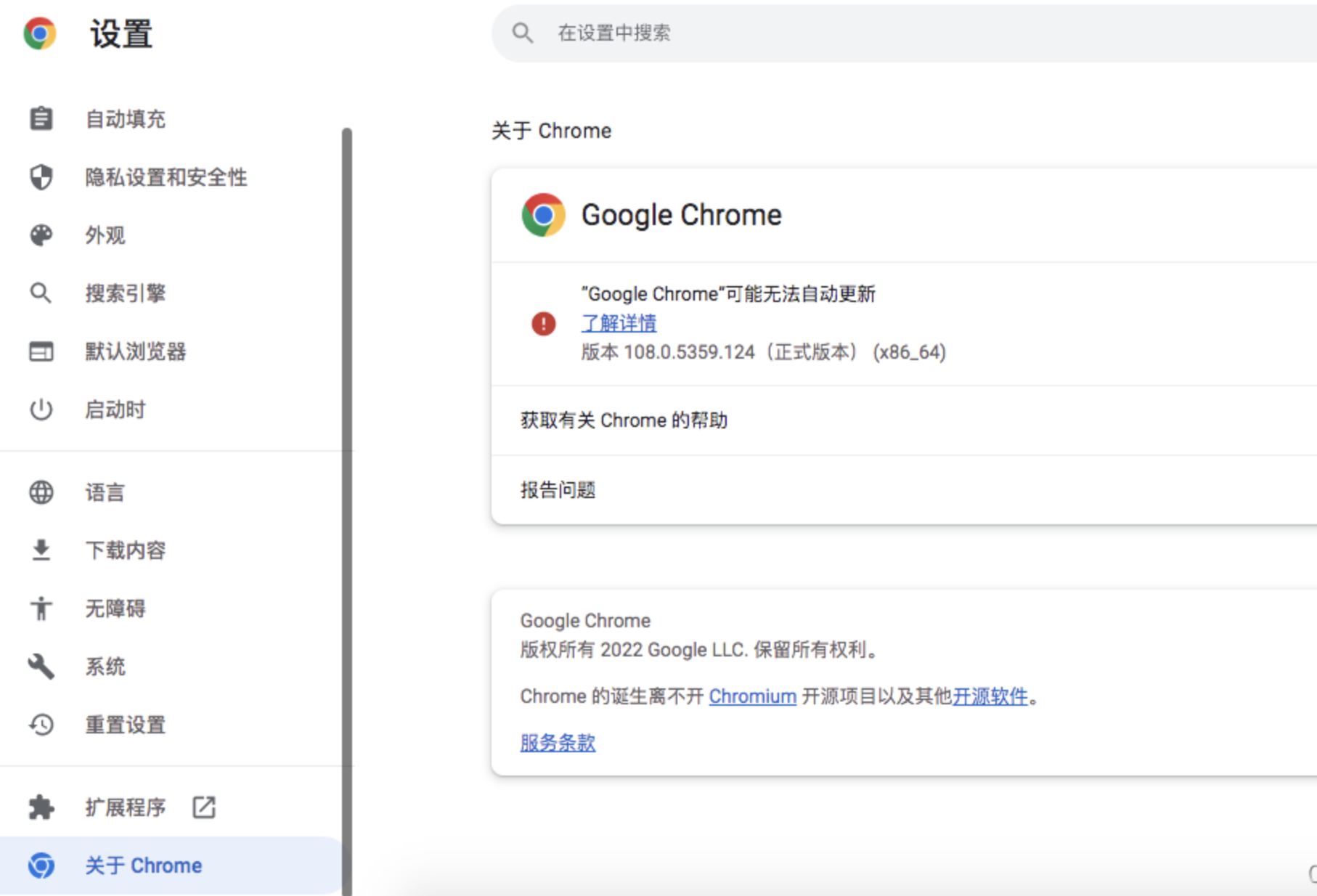
Task: Click the 开源软件 link
Action: pyautogui.click(x=990, y=696)
